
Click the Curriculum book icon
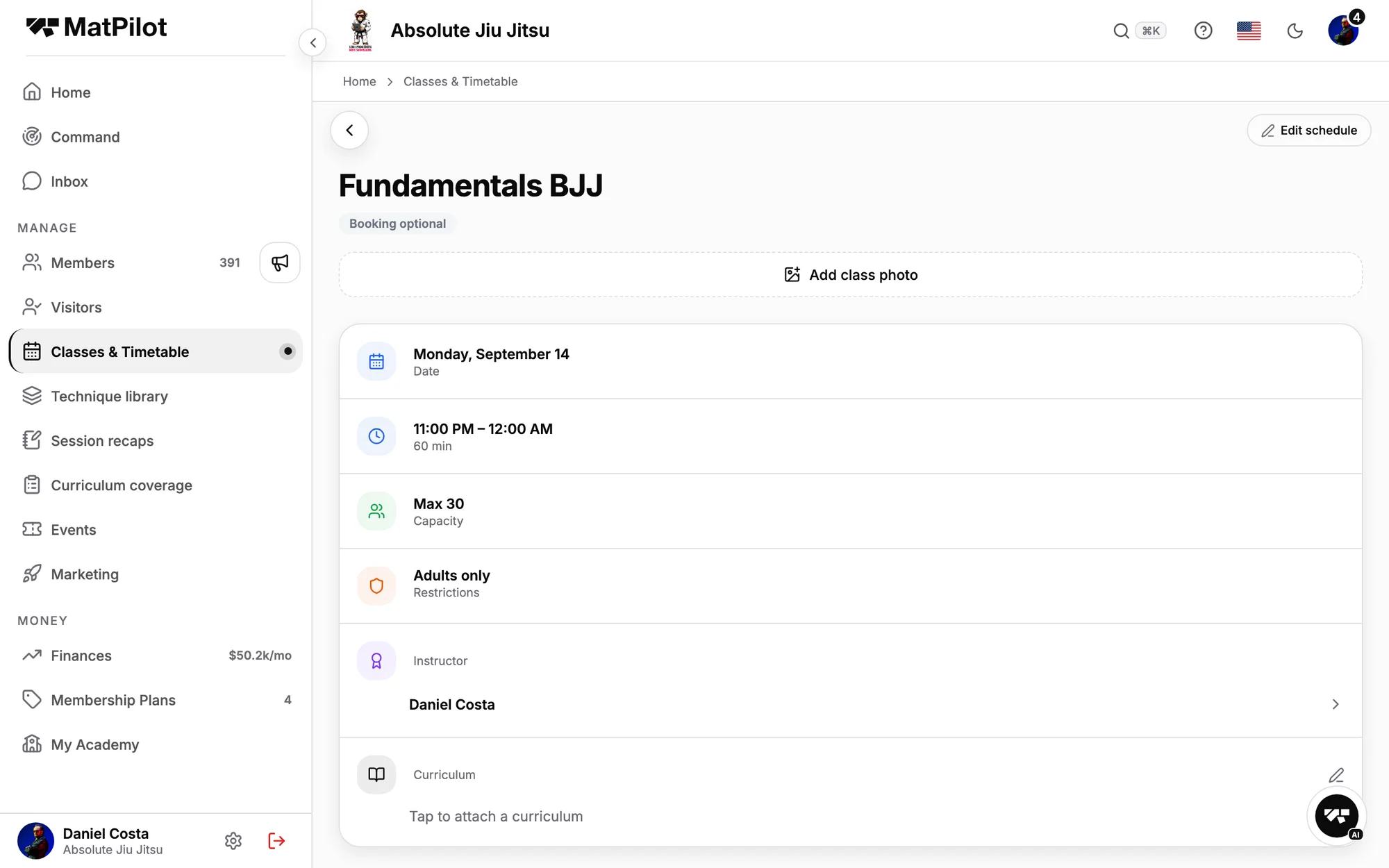(376, 774)
